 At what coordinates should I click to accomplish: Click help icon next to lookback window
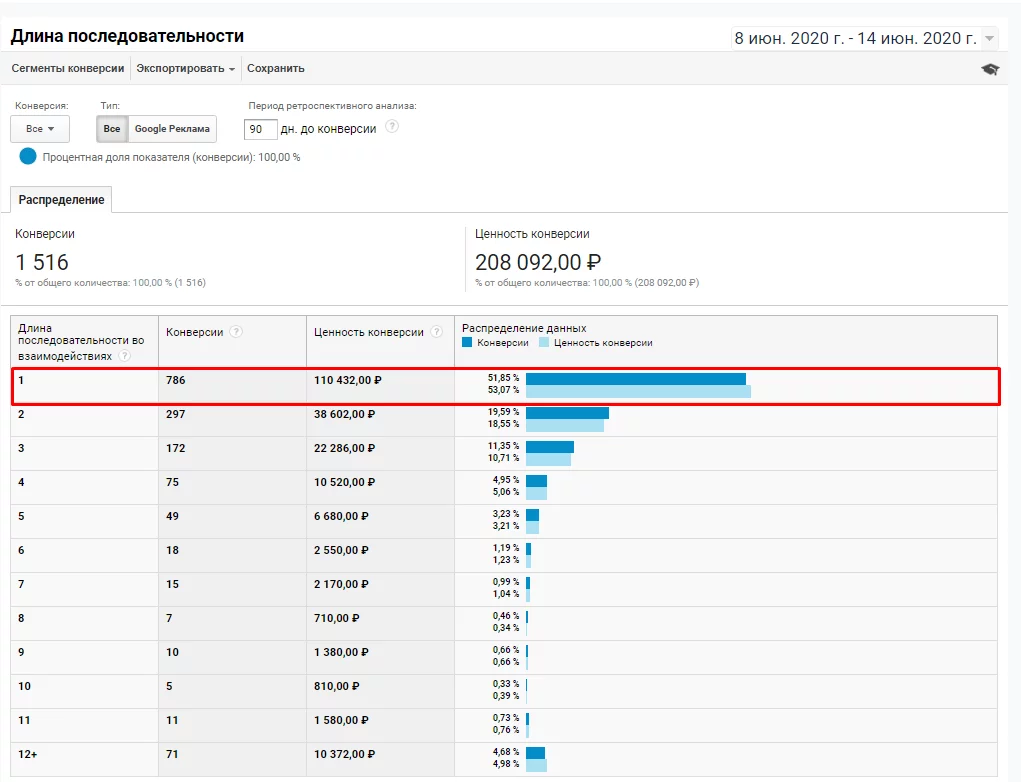click(x=392, y=126)
